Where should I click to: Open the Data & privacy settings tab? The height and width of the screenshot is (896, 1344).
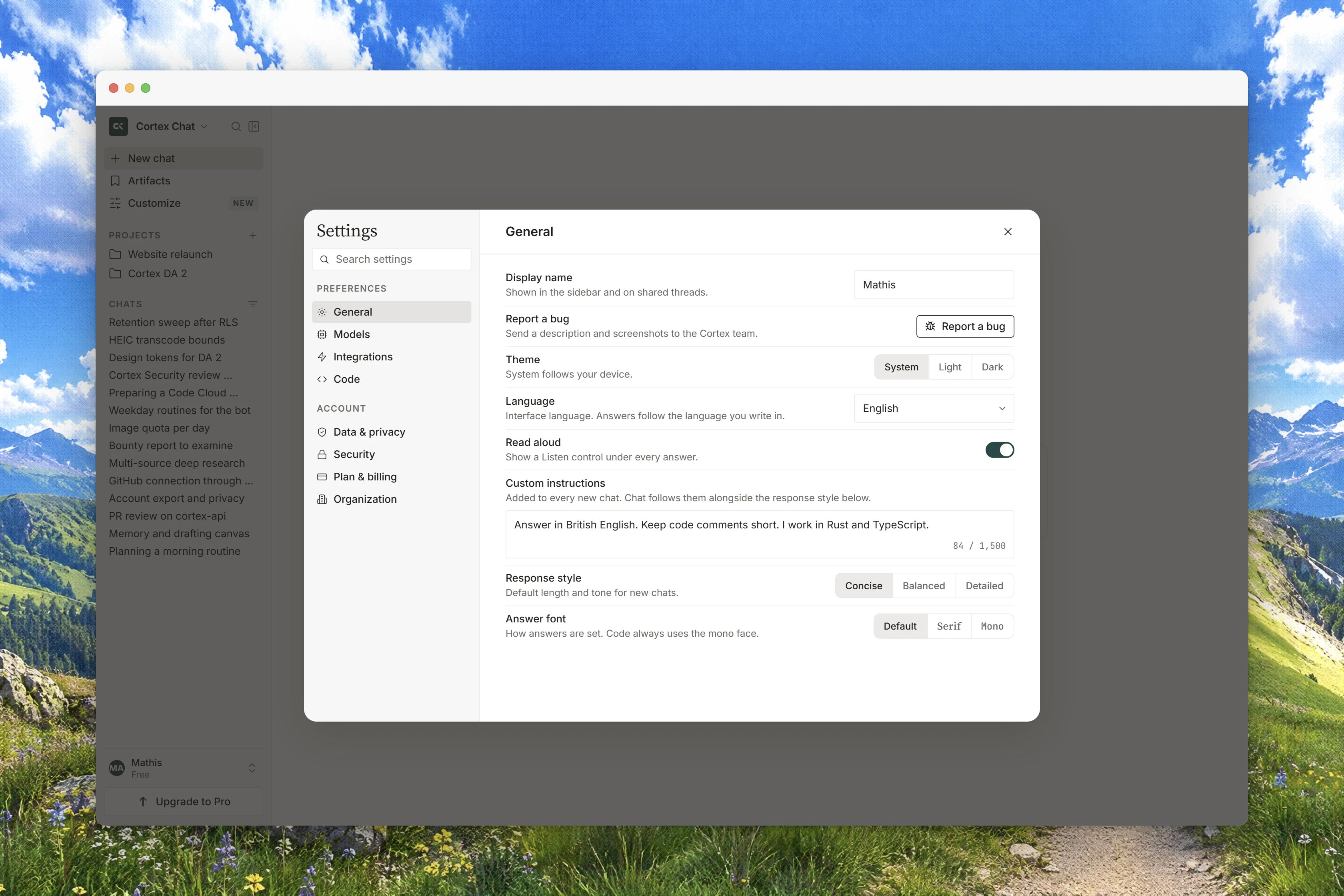click(x=392, y=432)
